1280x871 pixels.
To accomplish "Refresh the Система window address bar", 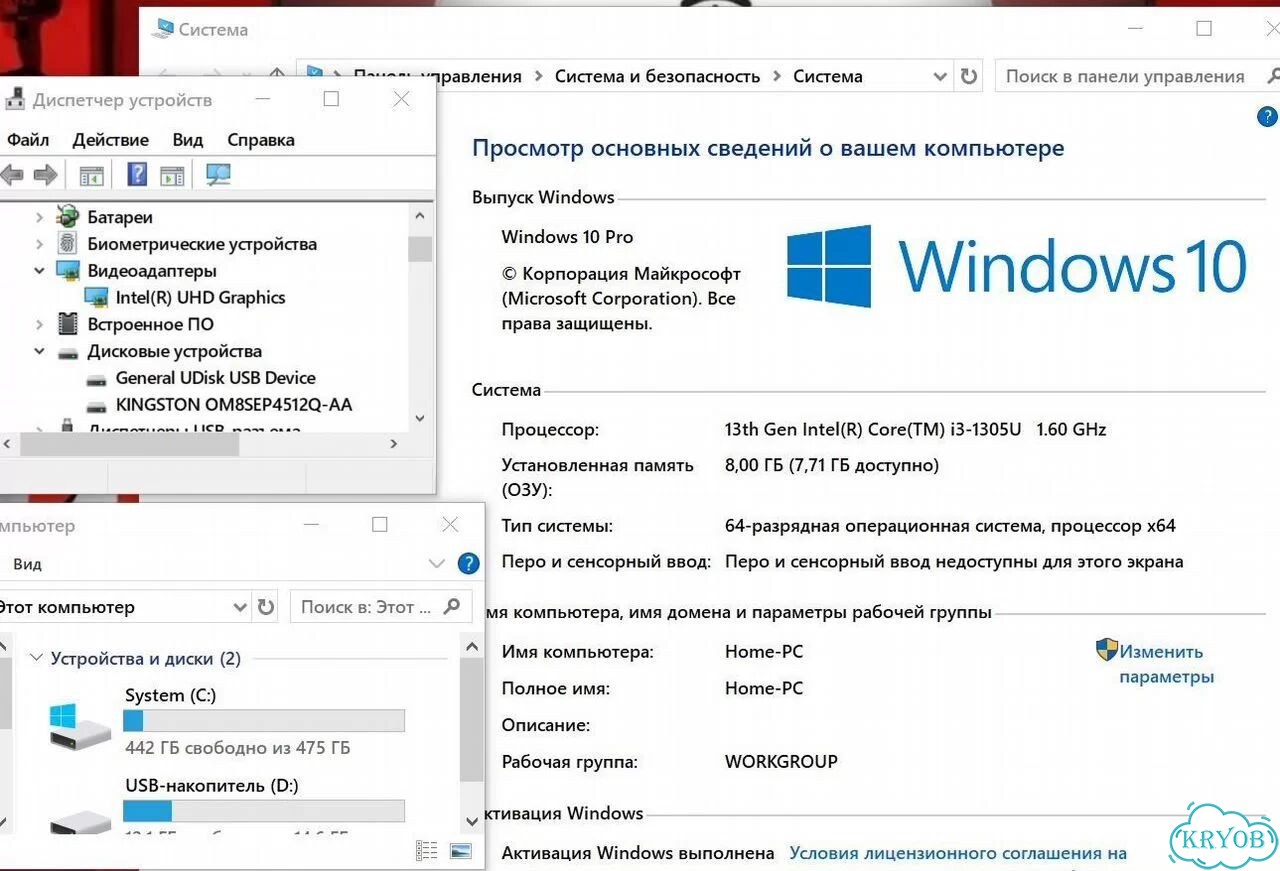I will (968, 76).
